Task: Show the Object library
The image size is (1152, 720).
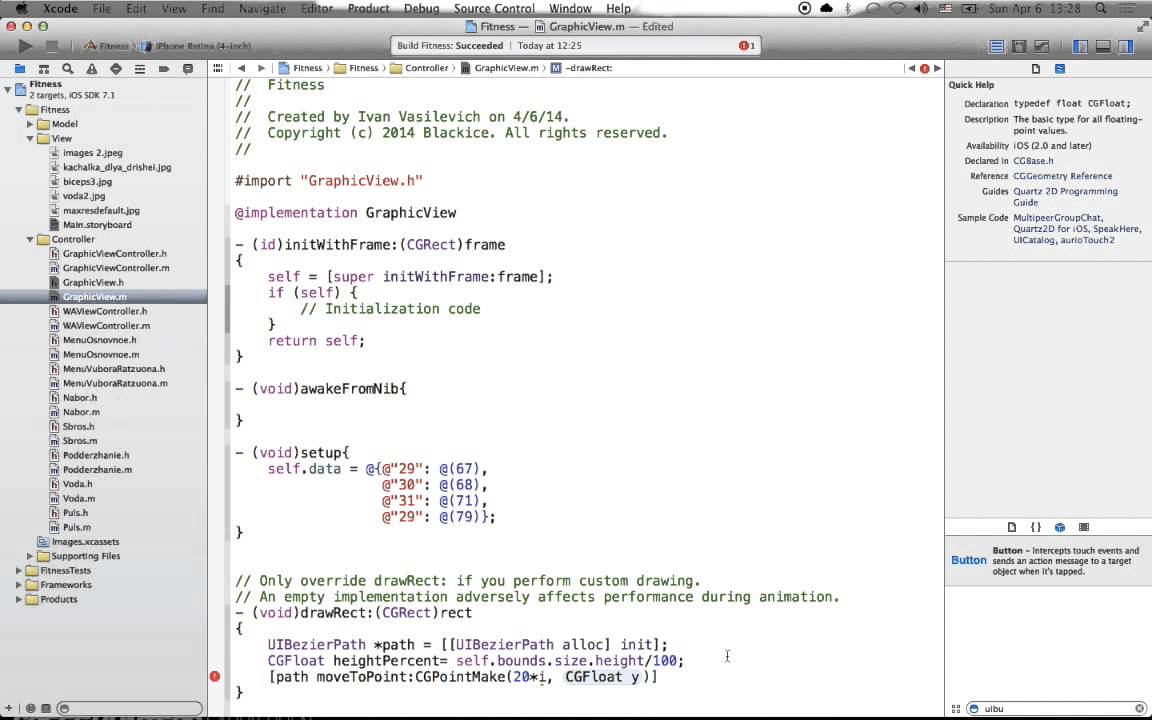Action: pos(1060,527)
